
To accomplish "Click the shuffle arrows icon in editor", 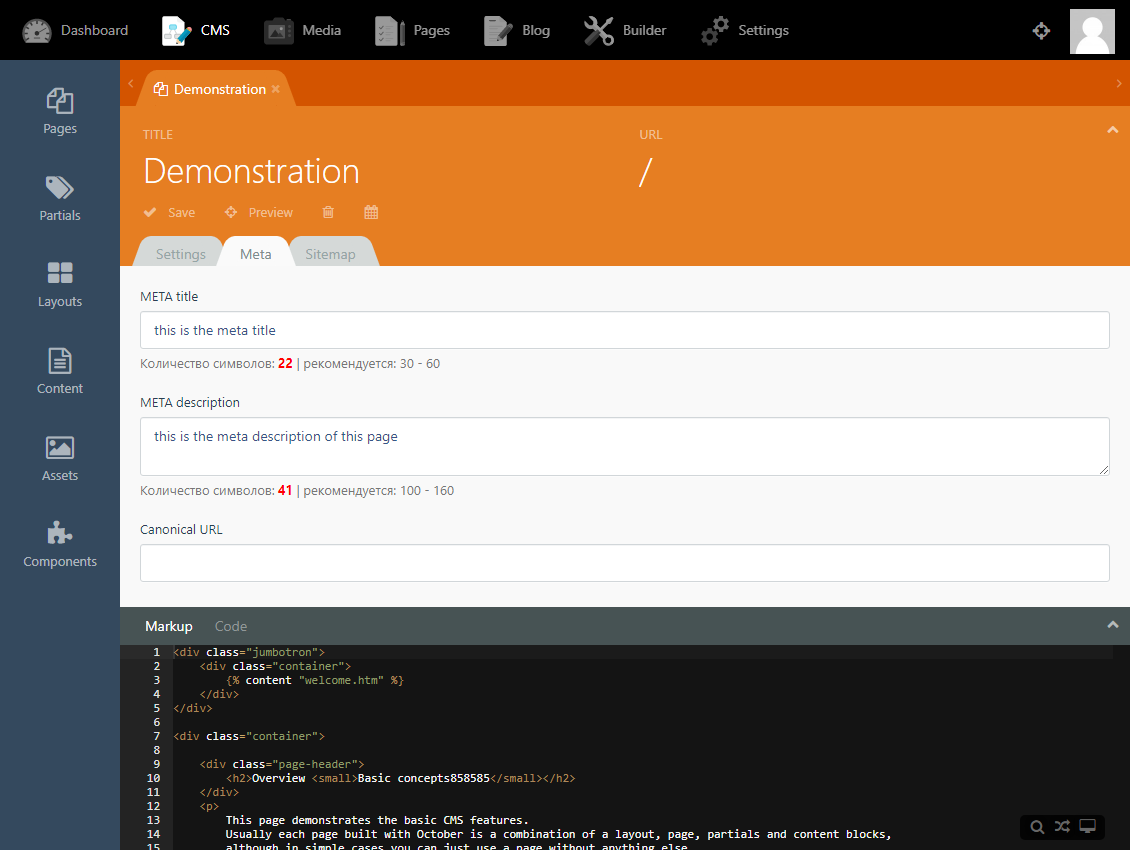I will coord(1062,826).
